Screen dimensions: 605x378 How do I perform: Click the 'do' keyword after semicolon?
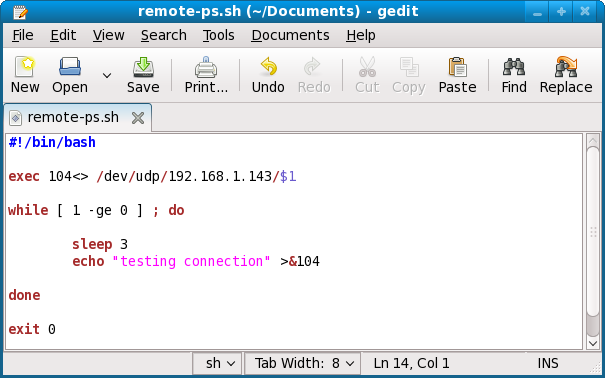point(176,210)
